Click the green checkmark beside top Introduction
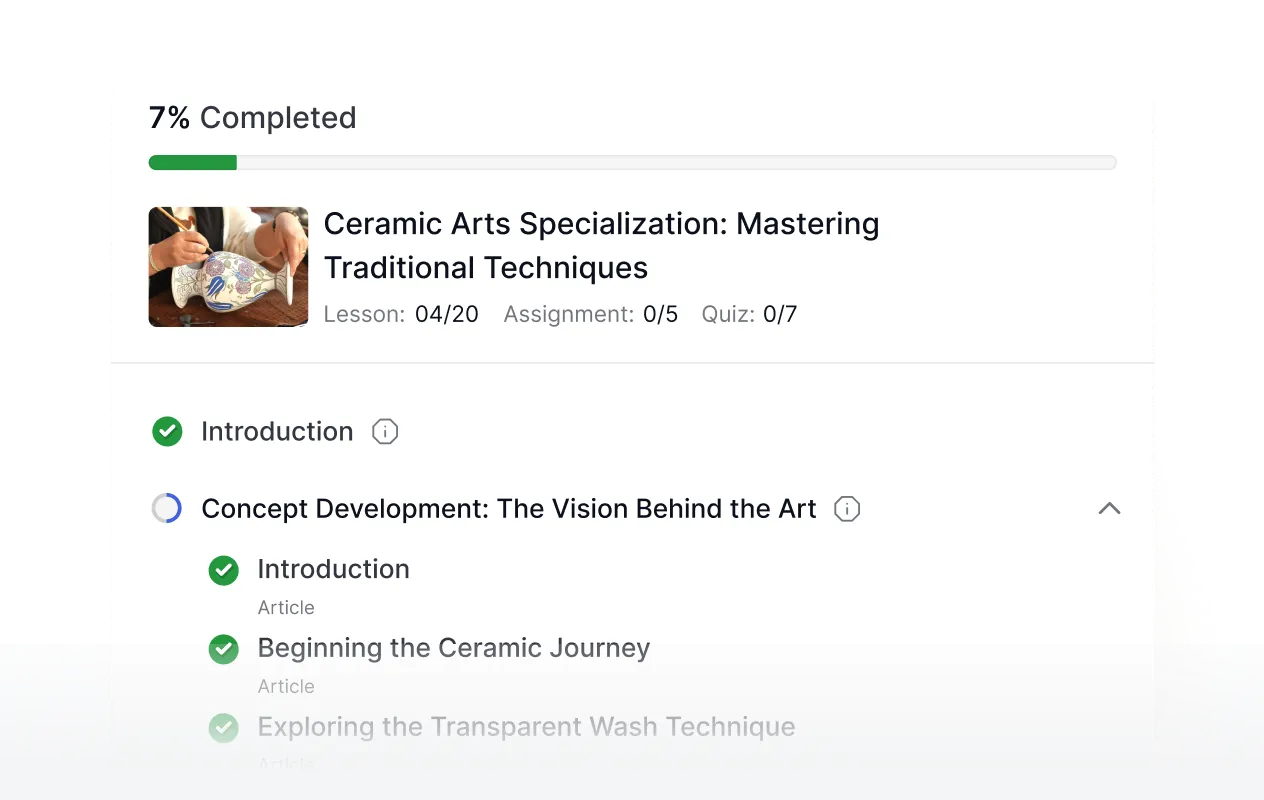The height and width of the screenshot is (800, 1264). 167,432
